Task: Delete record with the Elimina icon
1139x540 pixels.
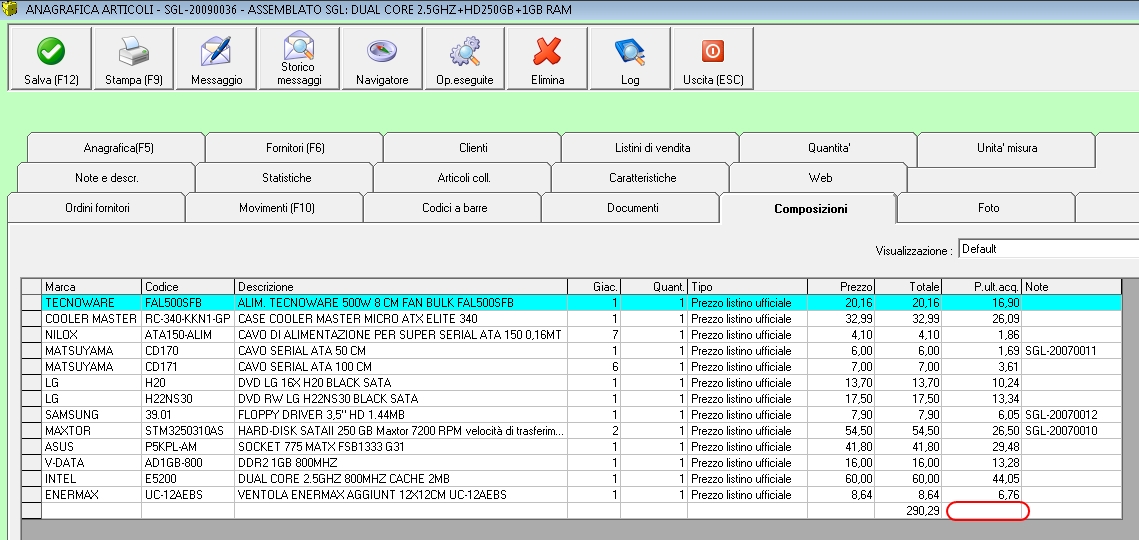Action: (x=547, y=52)
